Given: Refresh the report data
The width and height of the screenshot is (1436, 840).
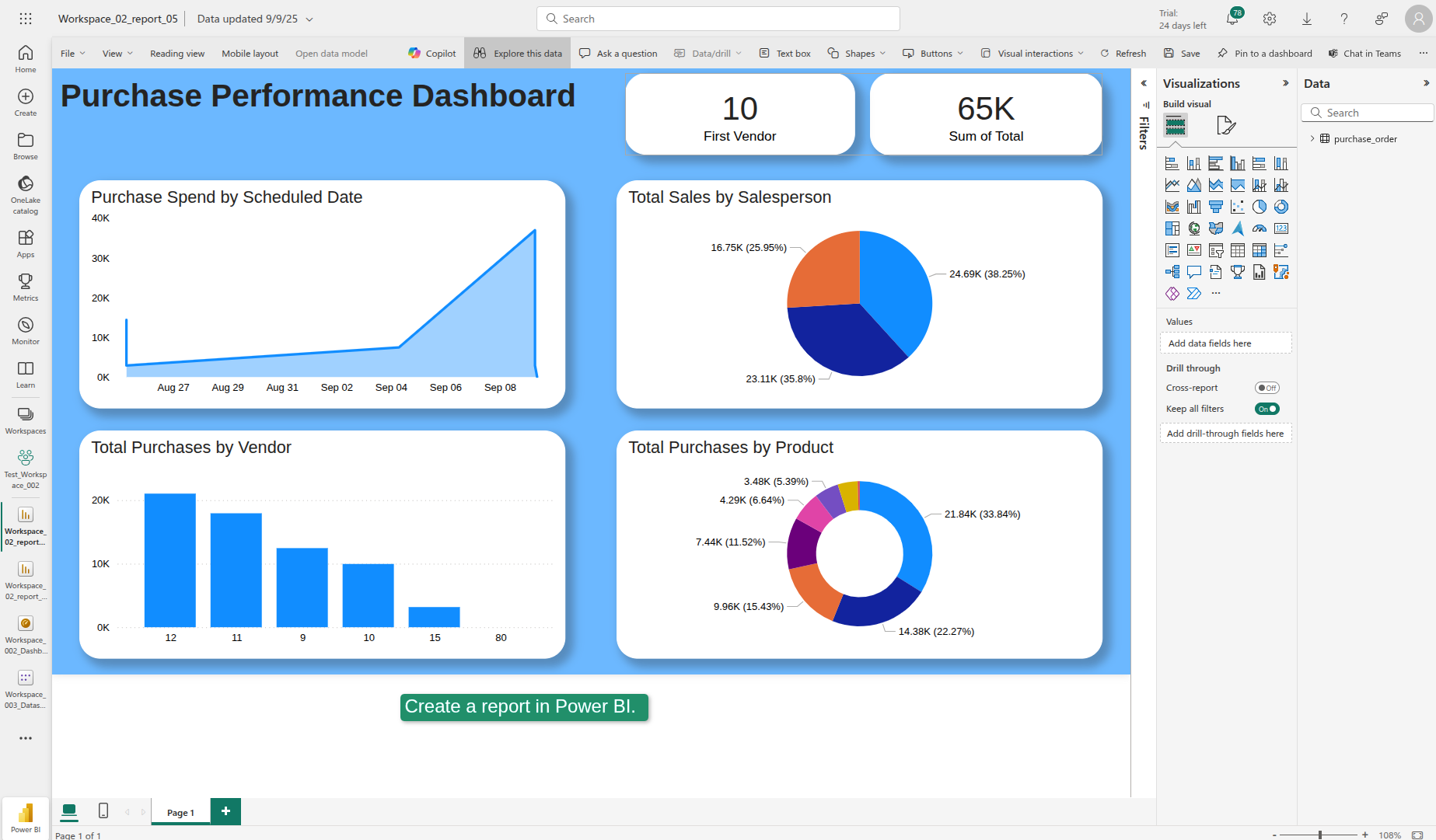Looking at the screenshot, I should point(1123,53).
